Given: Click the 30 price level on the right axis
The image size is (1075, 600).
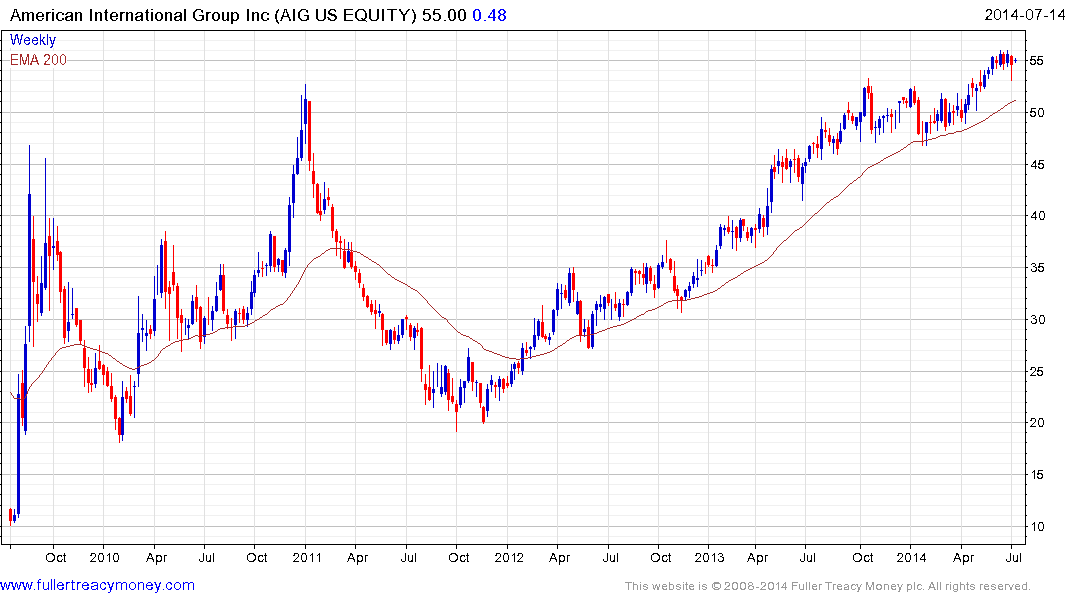Looking at the screenshot, I should 1037,320.
